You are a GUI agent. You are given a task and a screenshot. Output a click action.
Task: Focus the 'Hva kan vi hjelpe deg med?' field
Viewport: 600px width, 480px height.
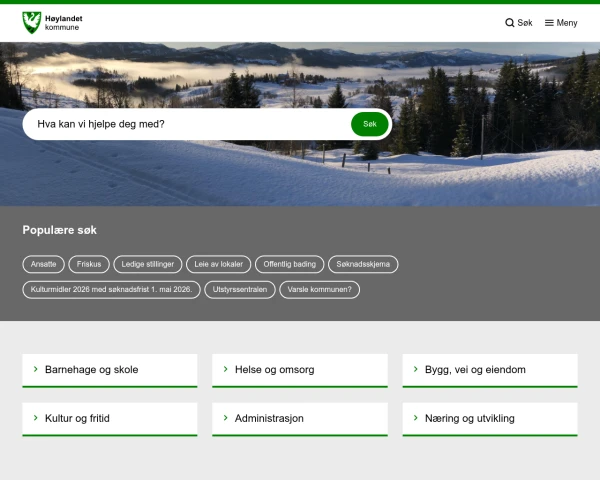[x=185, y=124]
